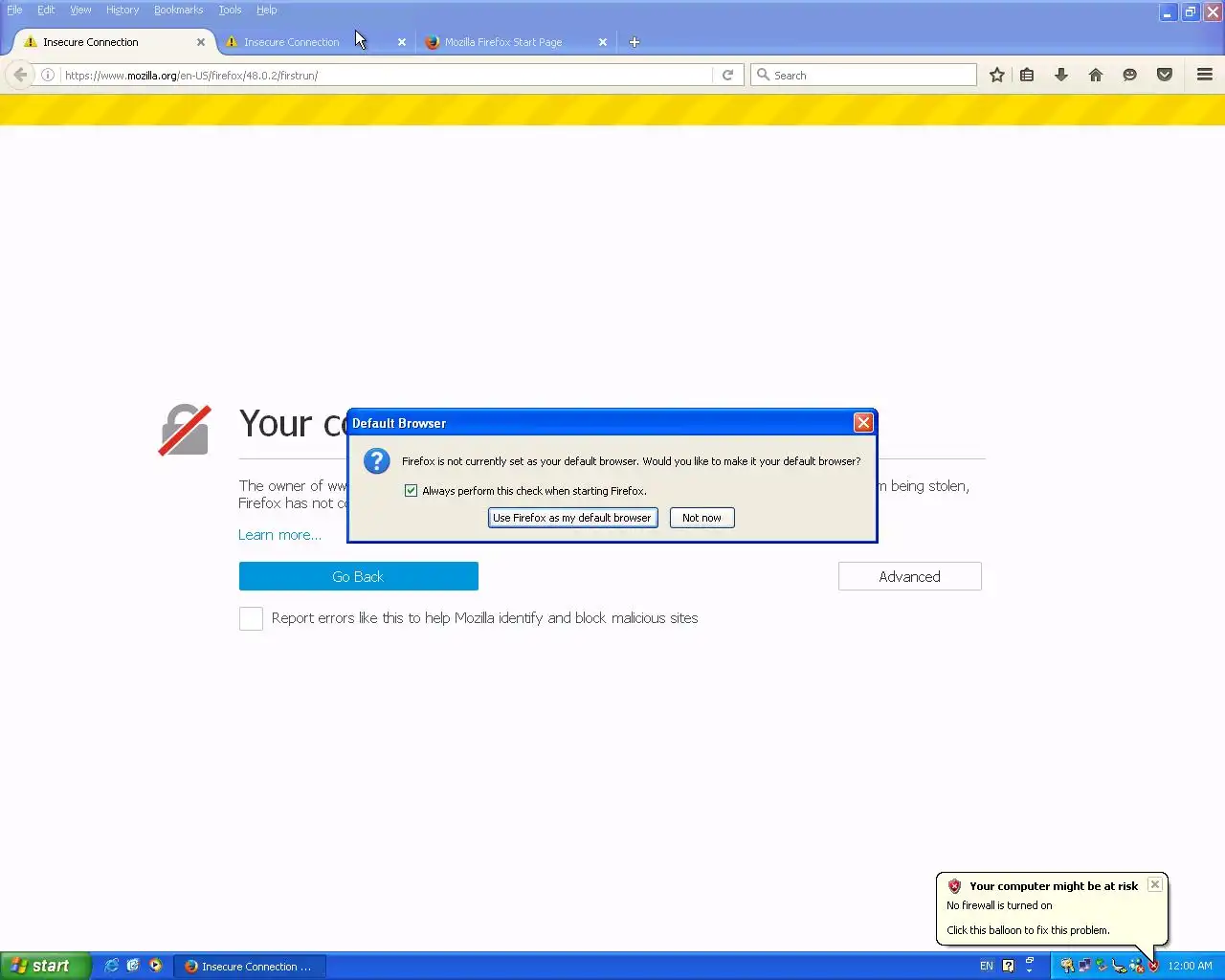1225x980 pixels.
Task: Click the blue Go Back button
Action: coord(358,576)
